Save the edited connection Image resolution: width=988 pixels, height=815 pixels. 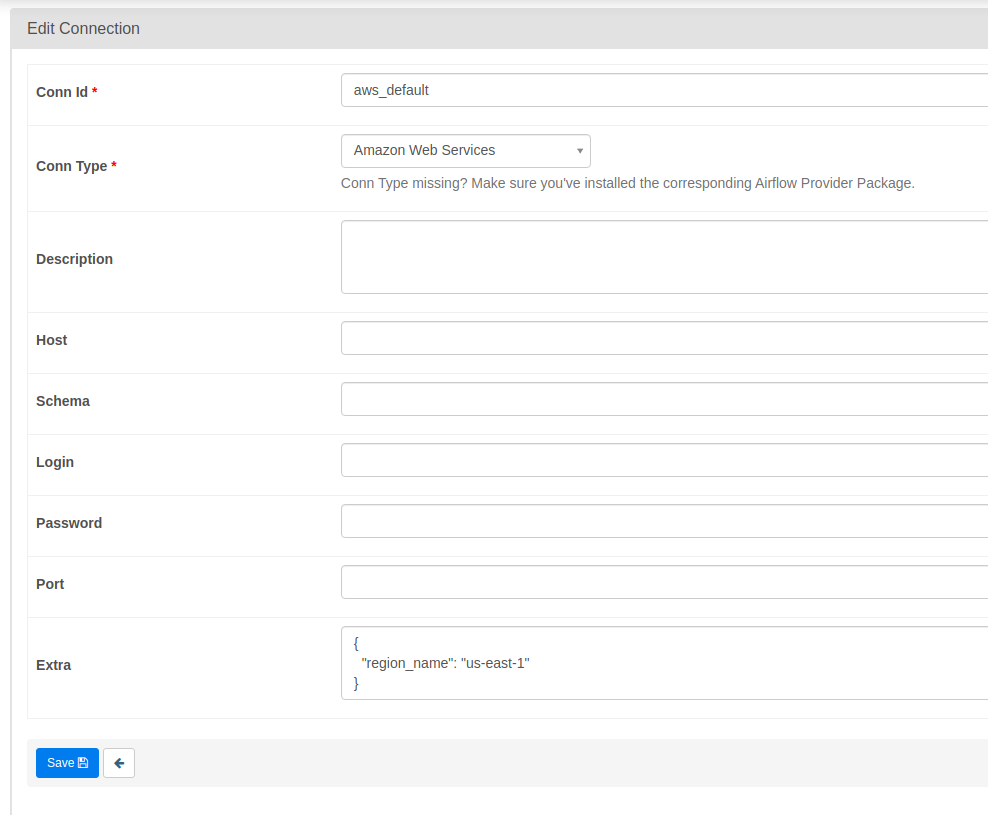[x=67, y=762]
